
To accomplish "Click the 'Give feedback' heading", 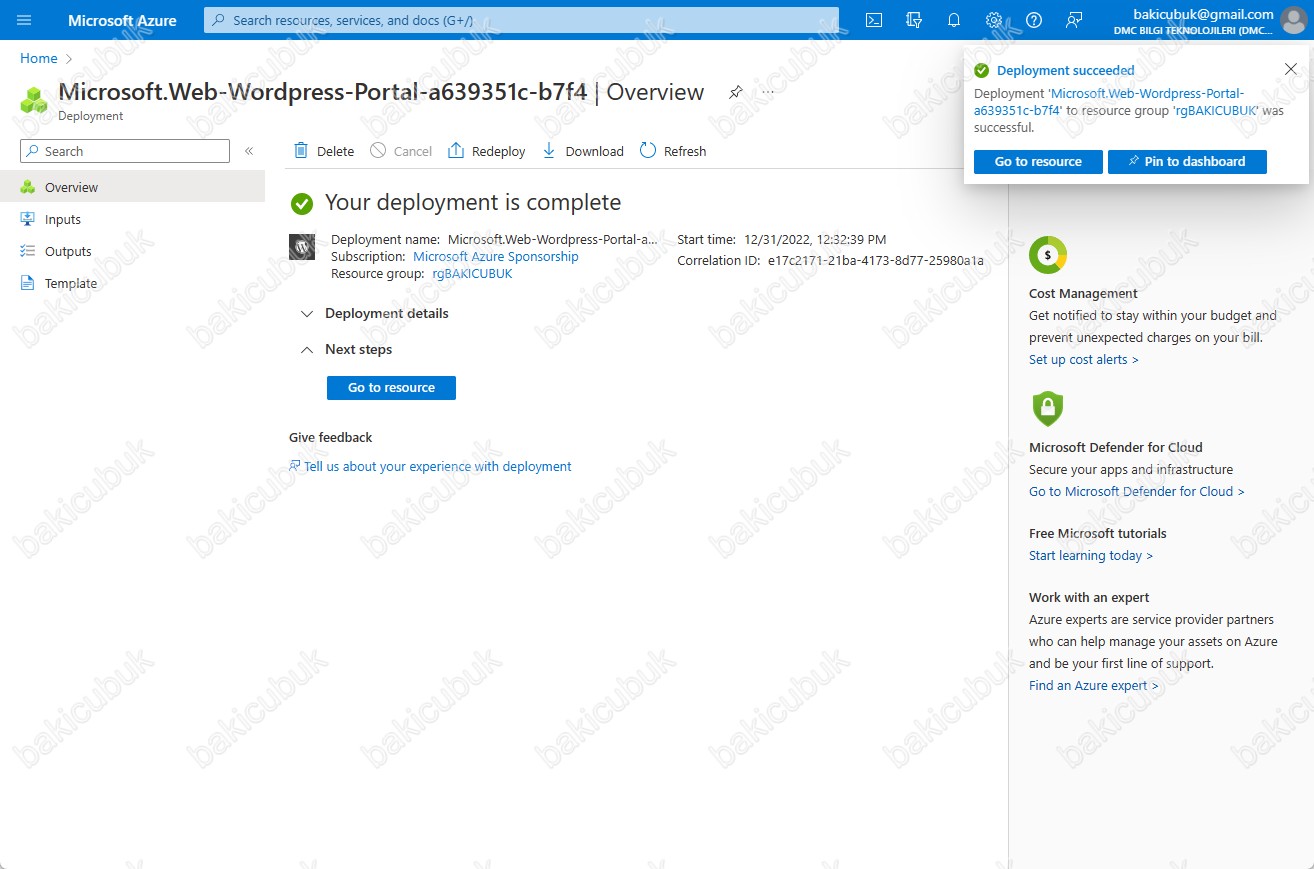I will click(330, 438).
